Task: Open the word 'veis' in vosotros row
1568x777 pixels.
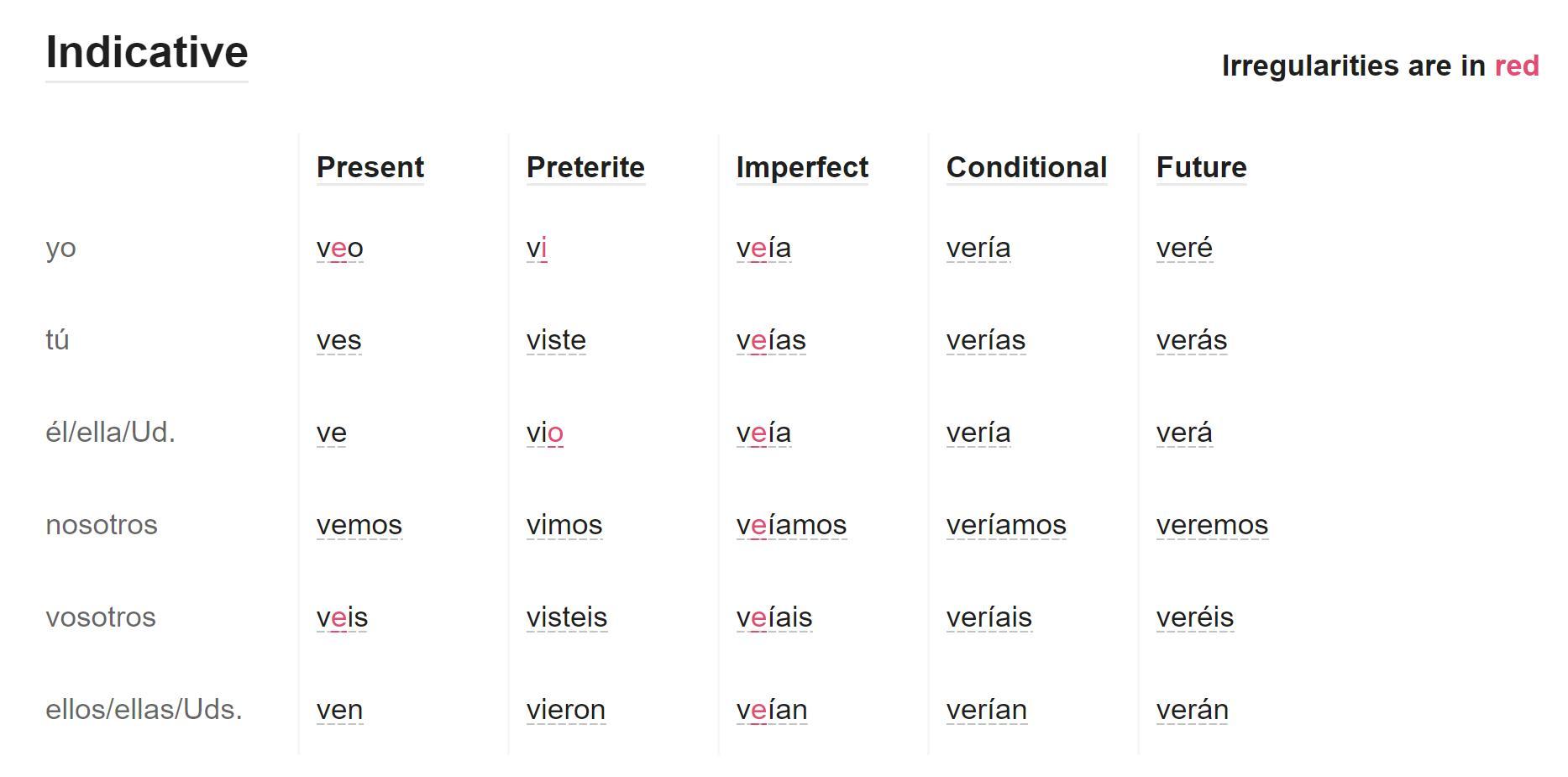Action: pos(342,618)
